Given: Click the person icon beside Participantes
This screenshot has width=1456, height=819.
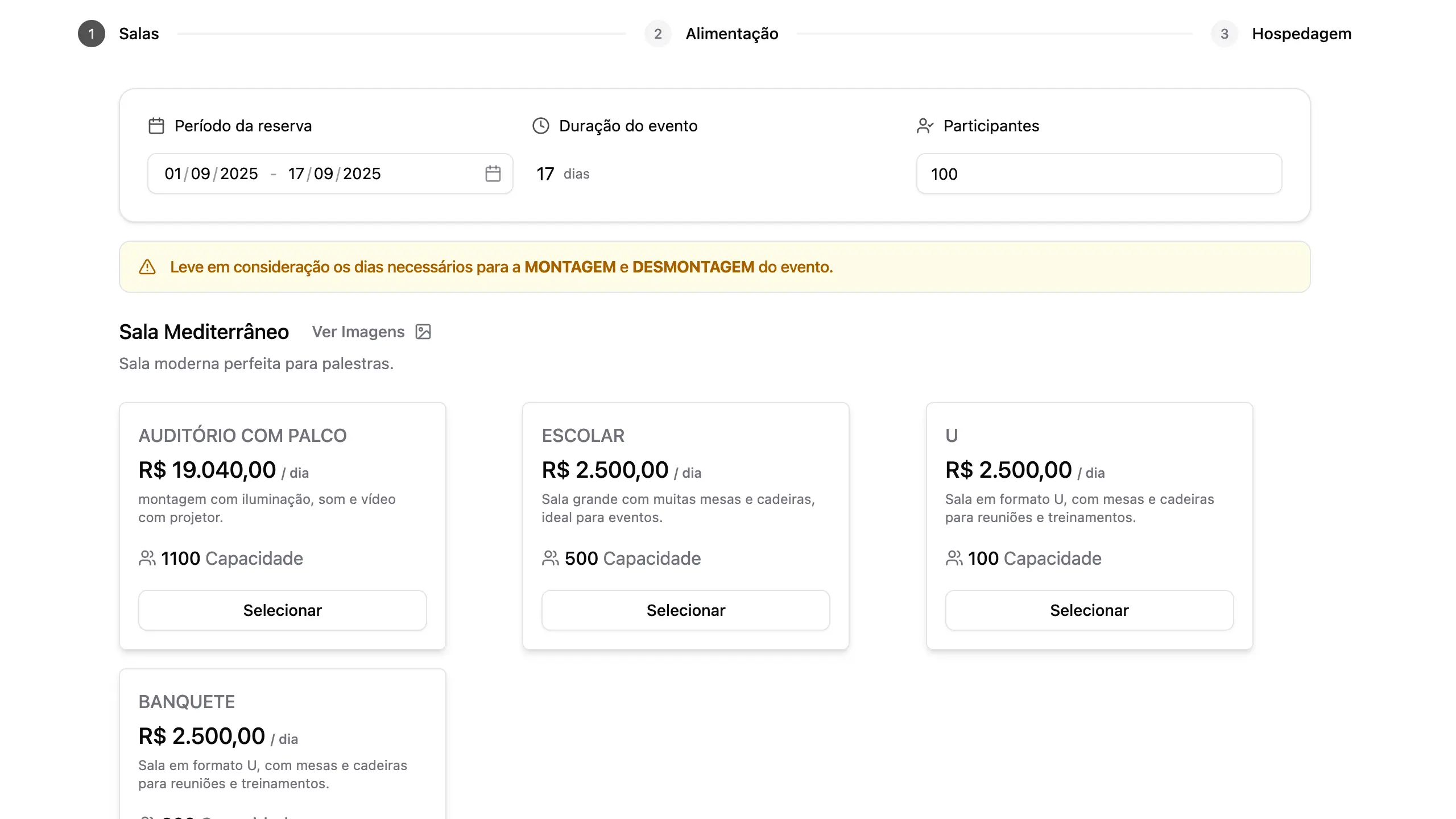Looking at the screenshot, I should point(925,126).
